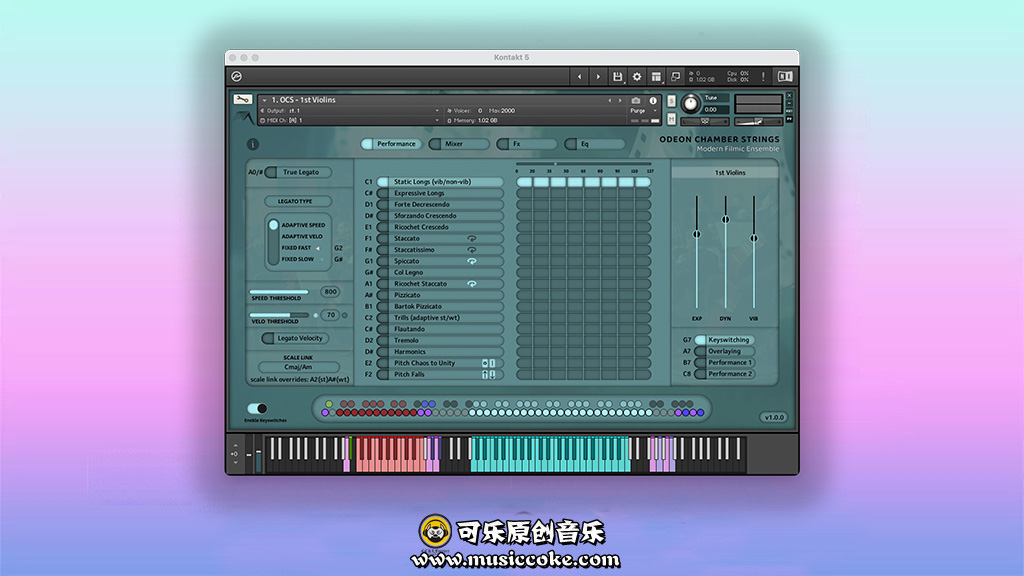
Task: Switch to Eq tab
Action: [595, 144]
